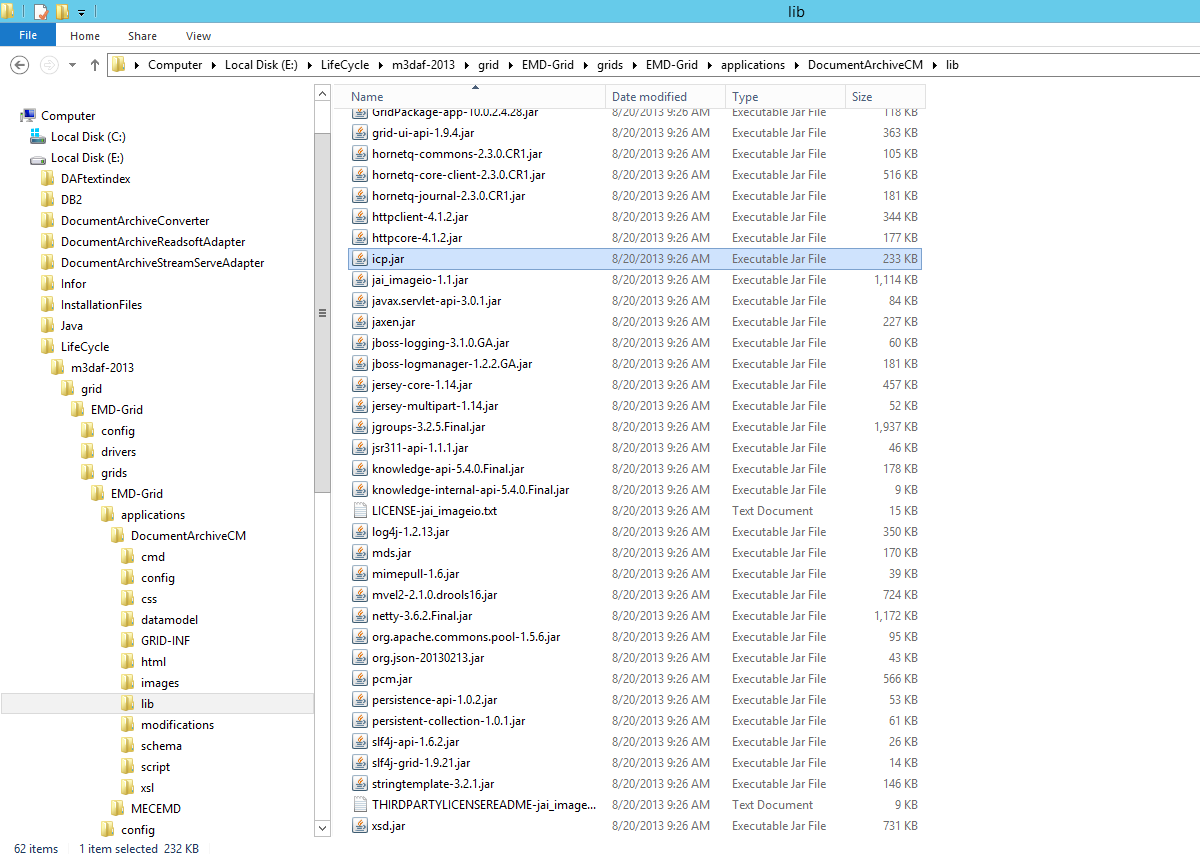Click the Properties icon in title bar
Screen dimensions: 1200x860
click(x=41, y=12)
